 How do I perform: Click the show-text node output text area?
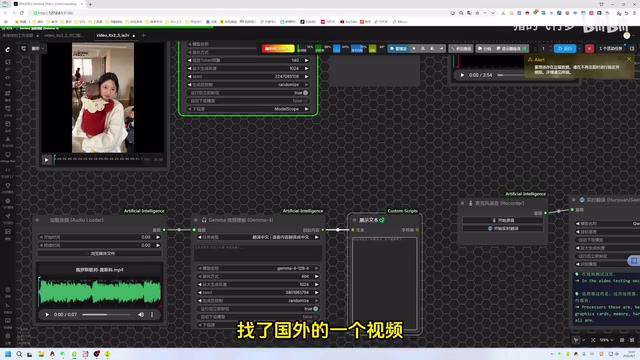pos(384,284)
